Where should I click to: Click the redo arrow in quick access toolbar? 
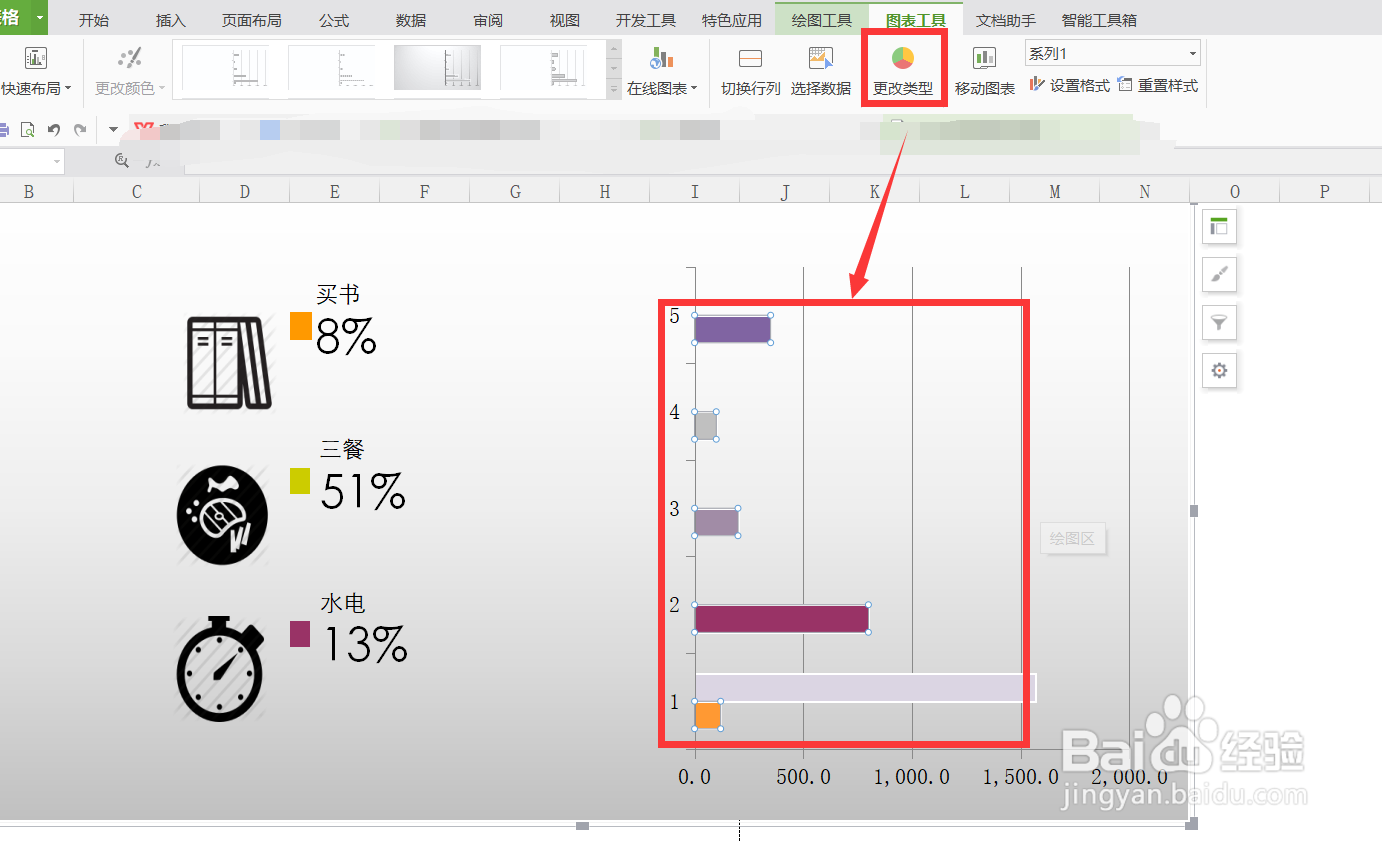[80, 130]
